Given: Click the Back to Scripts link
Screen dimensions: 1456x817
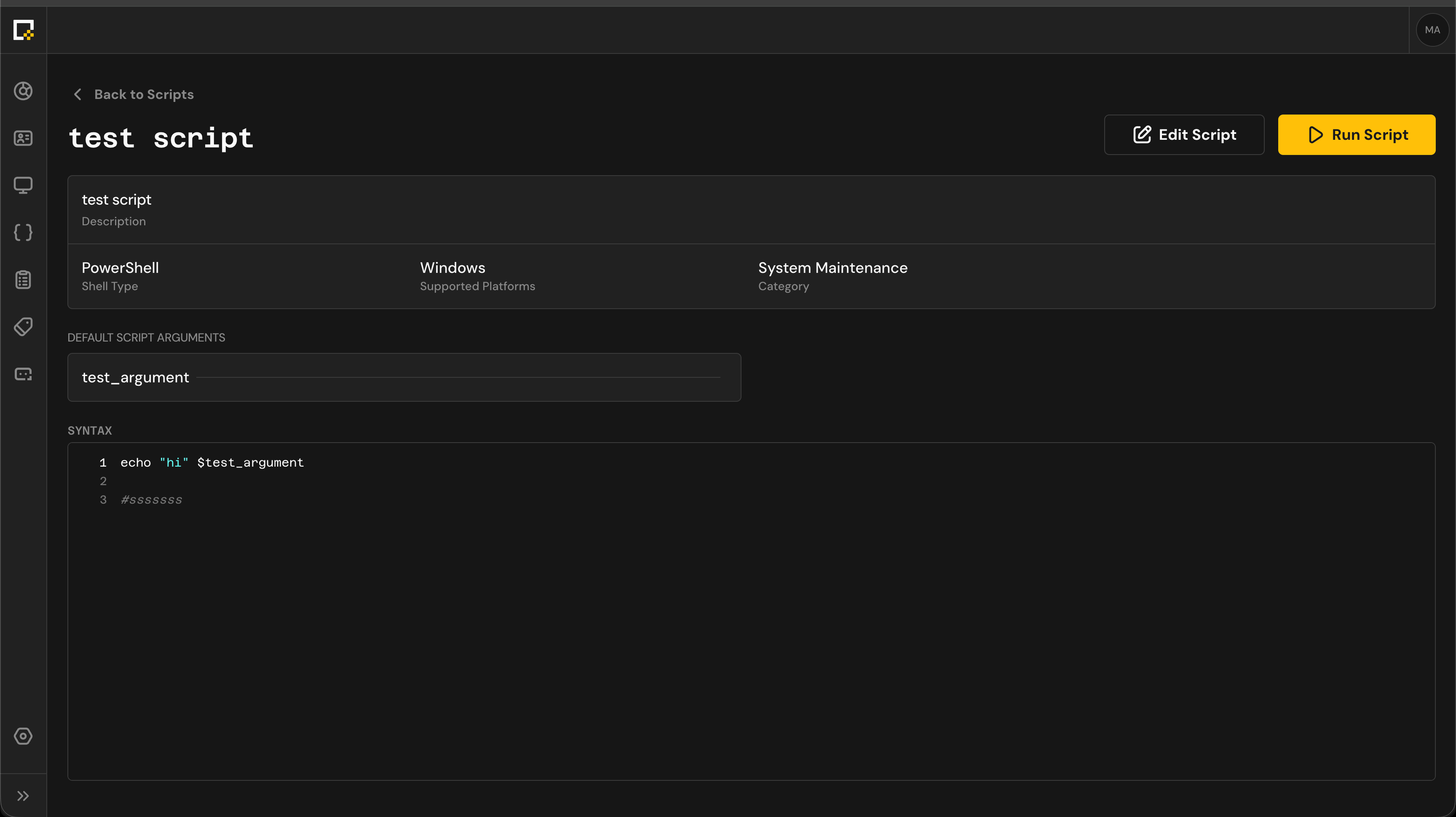Looking at the screenshot, I should tap(144, 94).
